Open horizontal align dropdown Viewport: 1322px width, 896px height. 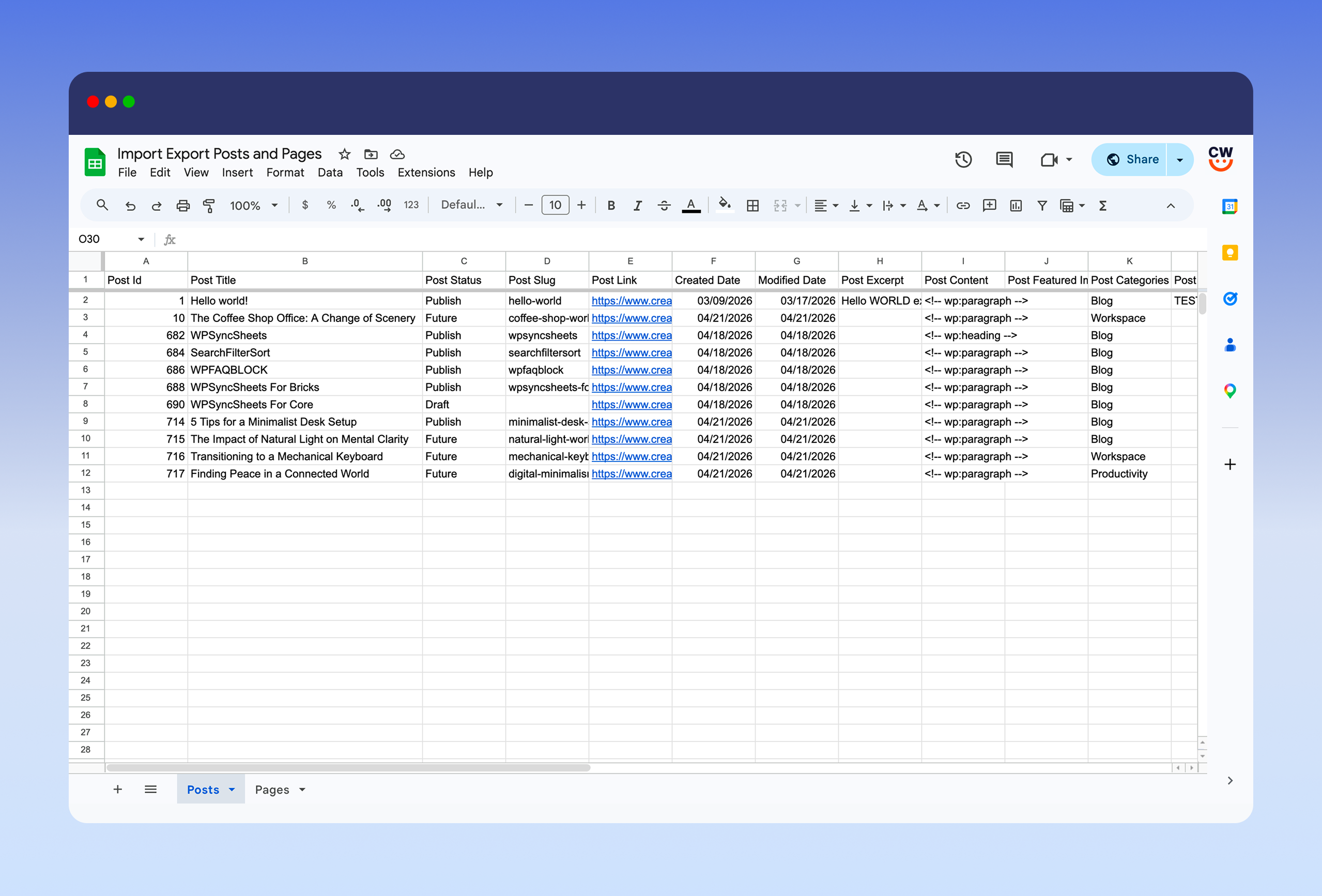coord(826,205)
